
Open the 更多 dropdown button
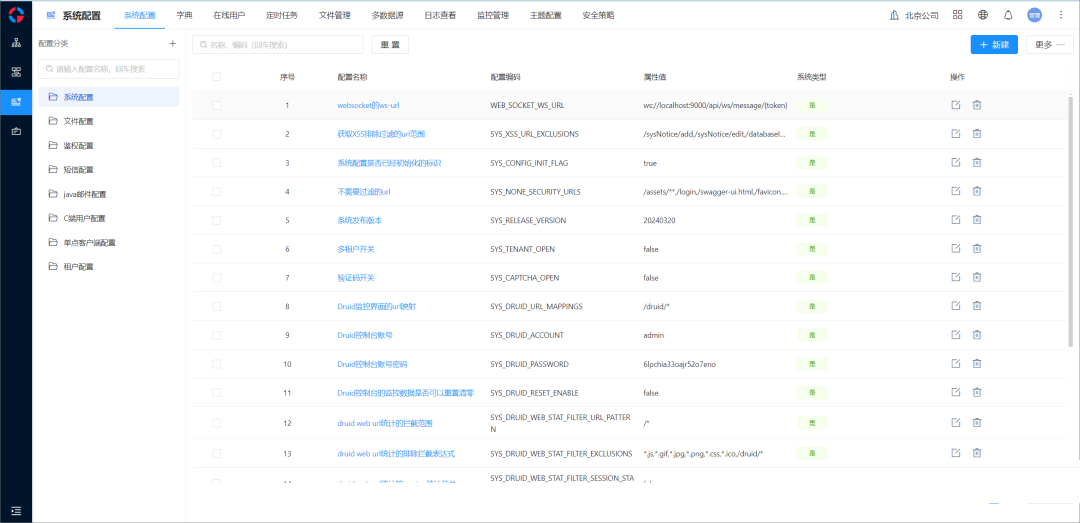pyautogui.click(x=1051, y=45)
